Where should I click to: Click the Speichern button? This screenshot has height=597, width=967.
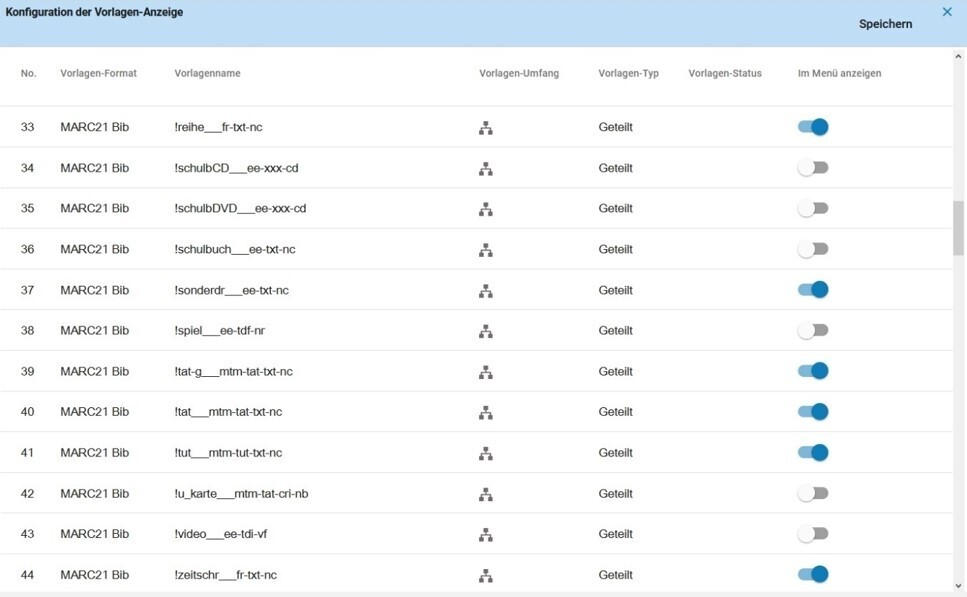(x=885, y=24)
